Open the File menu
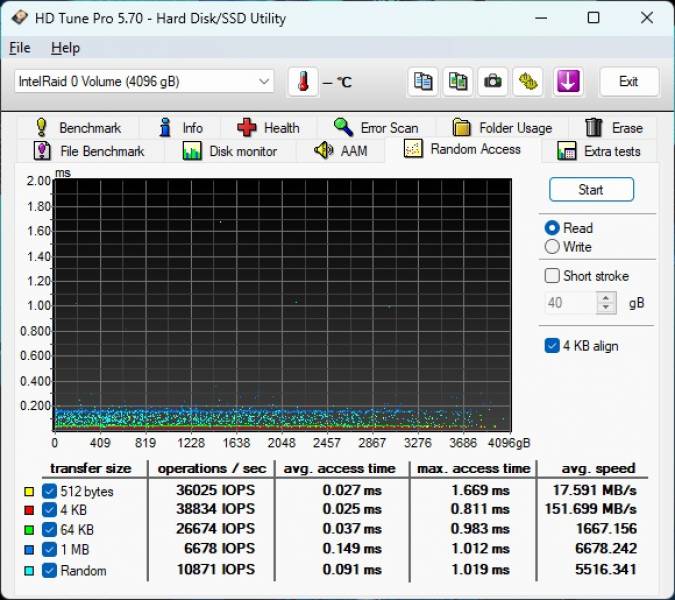 (x=20, y=48)
